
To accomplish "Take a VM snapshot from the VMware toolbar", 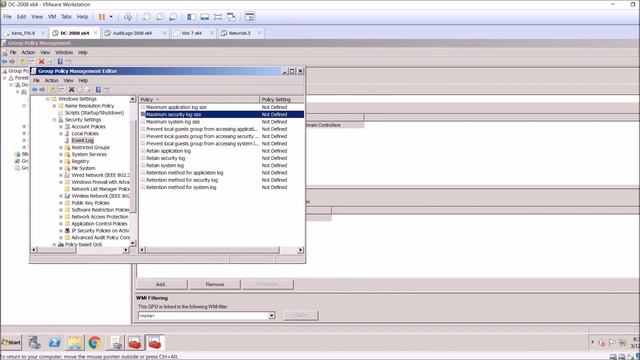I will (146, 17).
